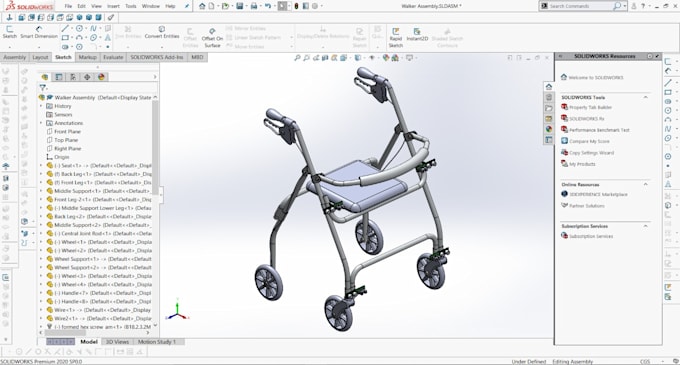Select the Line sketch tool
This screenshot has width=680, height=365.
(65, 29)
